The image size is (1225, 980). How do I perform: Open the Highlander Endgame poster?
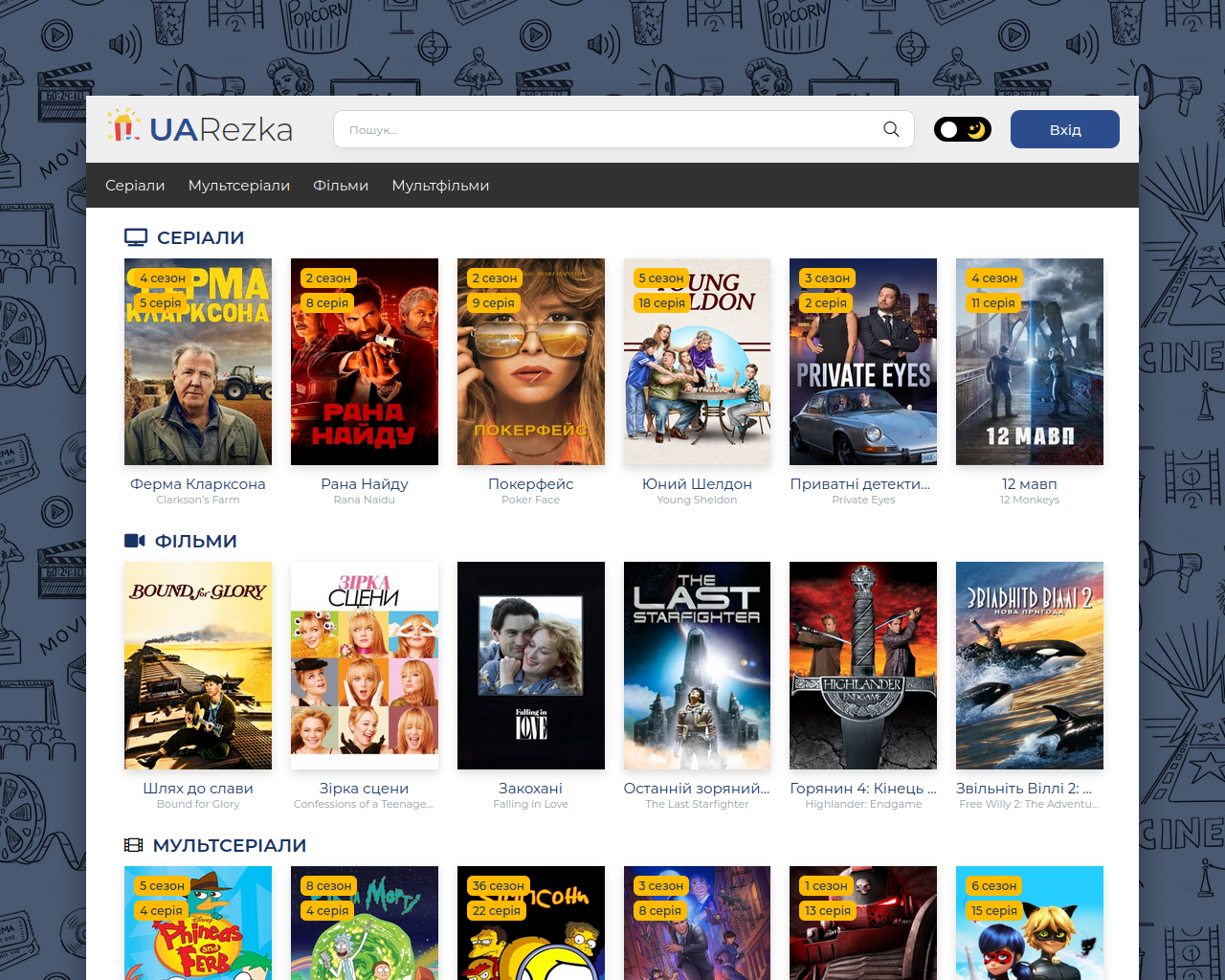click(x=863, y=665)
